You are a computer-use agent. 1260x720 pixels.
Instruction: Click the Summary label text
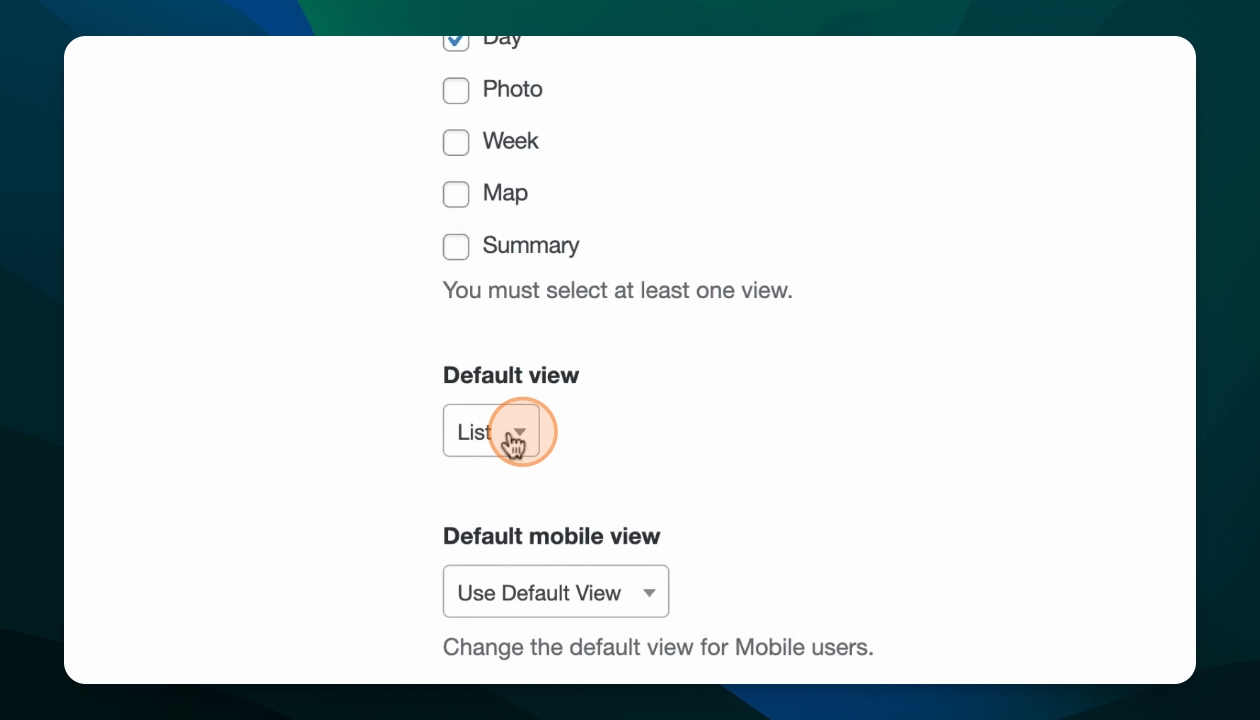(530, 245)
